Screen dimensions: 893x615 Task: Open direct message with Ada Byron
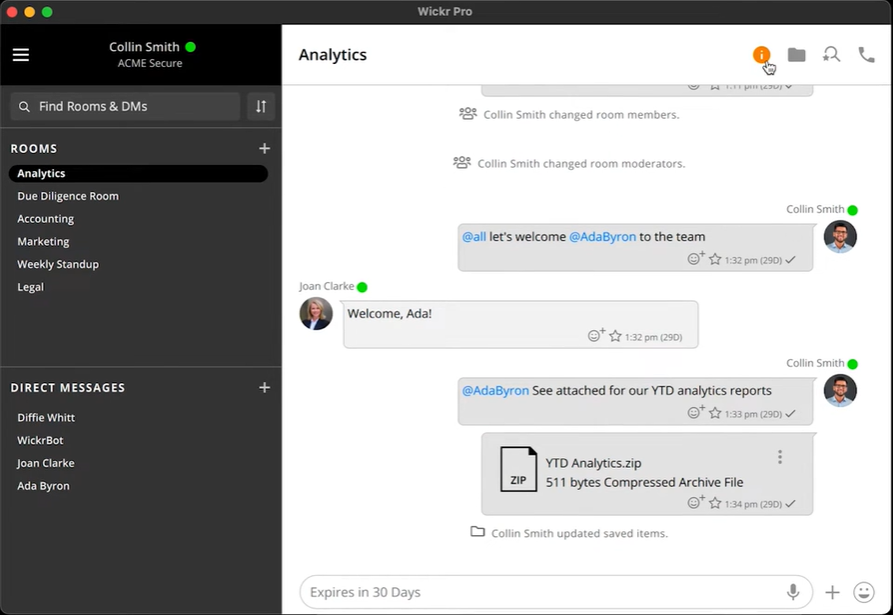[x=43, y=486]
